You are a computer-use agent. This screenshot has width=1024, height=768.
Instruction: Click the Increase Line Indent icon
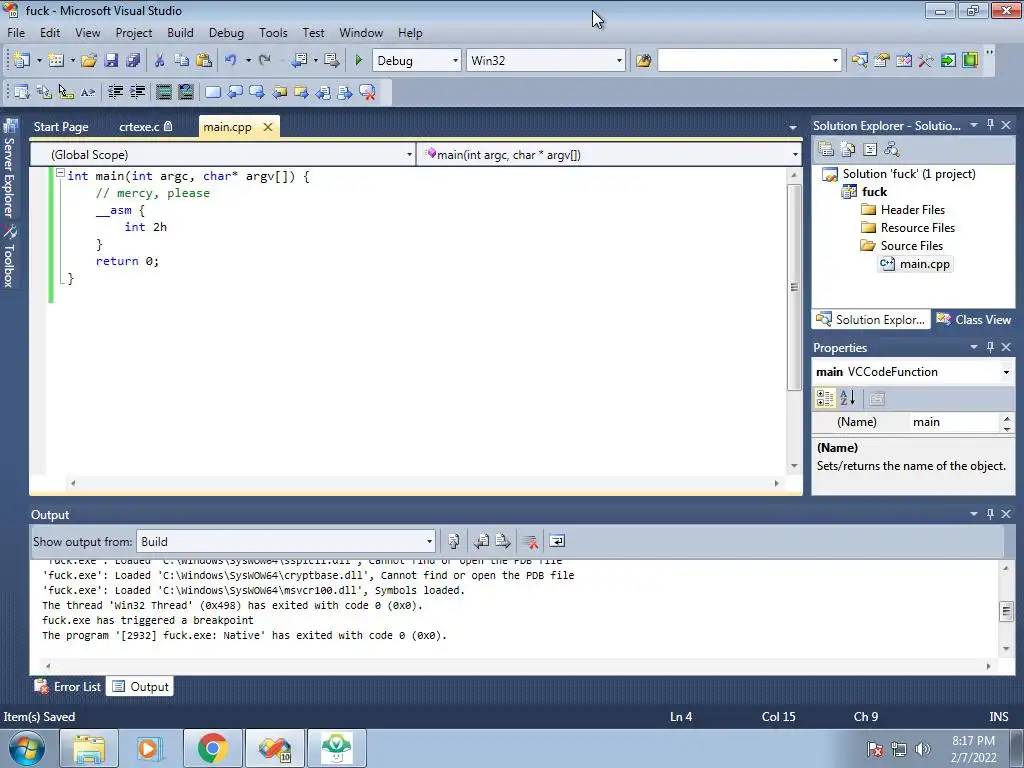(137, 92)
